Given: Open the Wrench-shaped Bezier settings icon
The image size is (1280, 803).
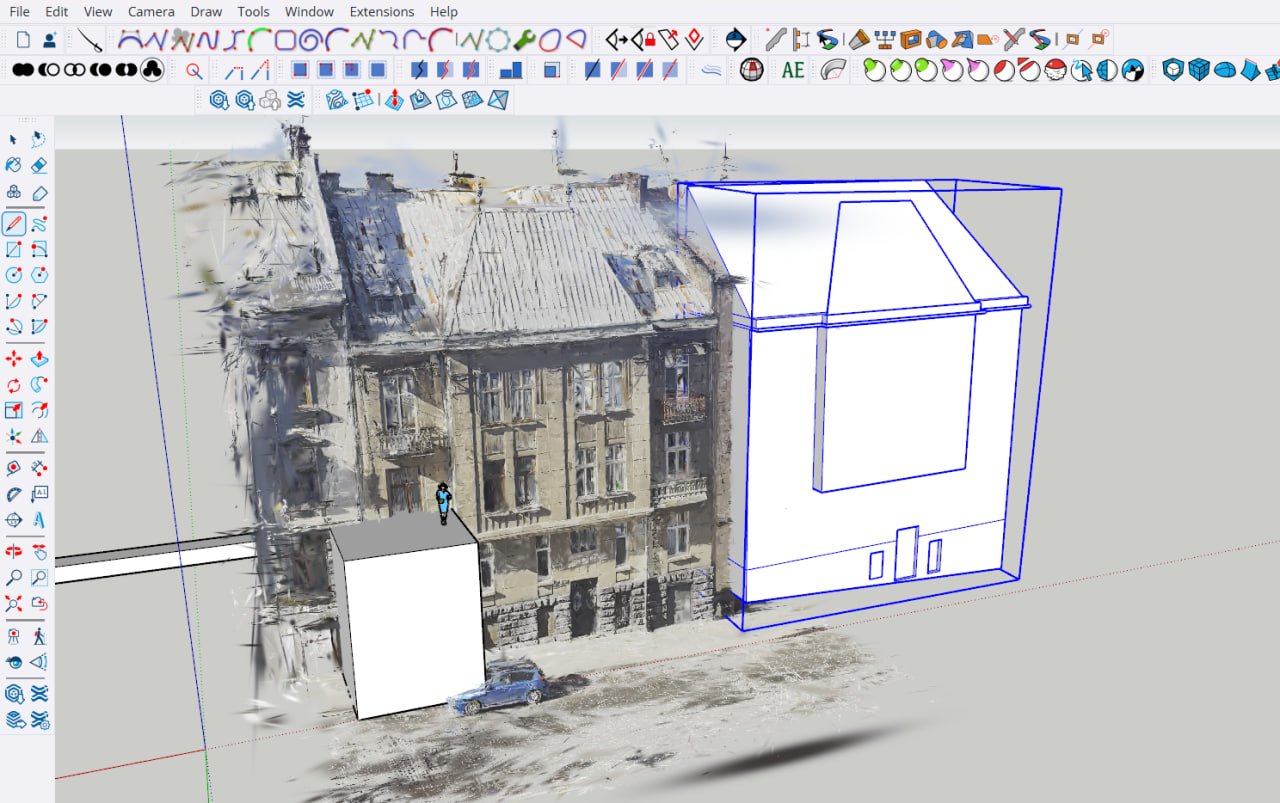Looking at the screenshot, I should tap(524, 40).
